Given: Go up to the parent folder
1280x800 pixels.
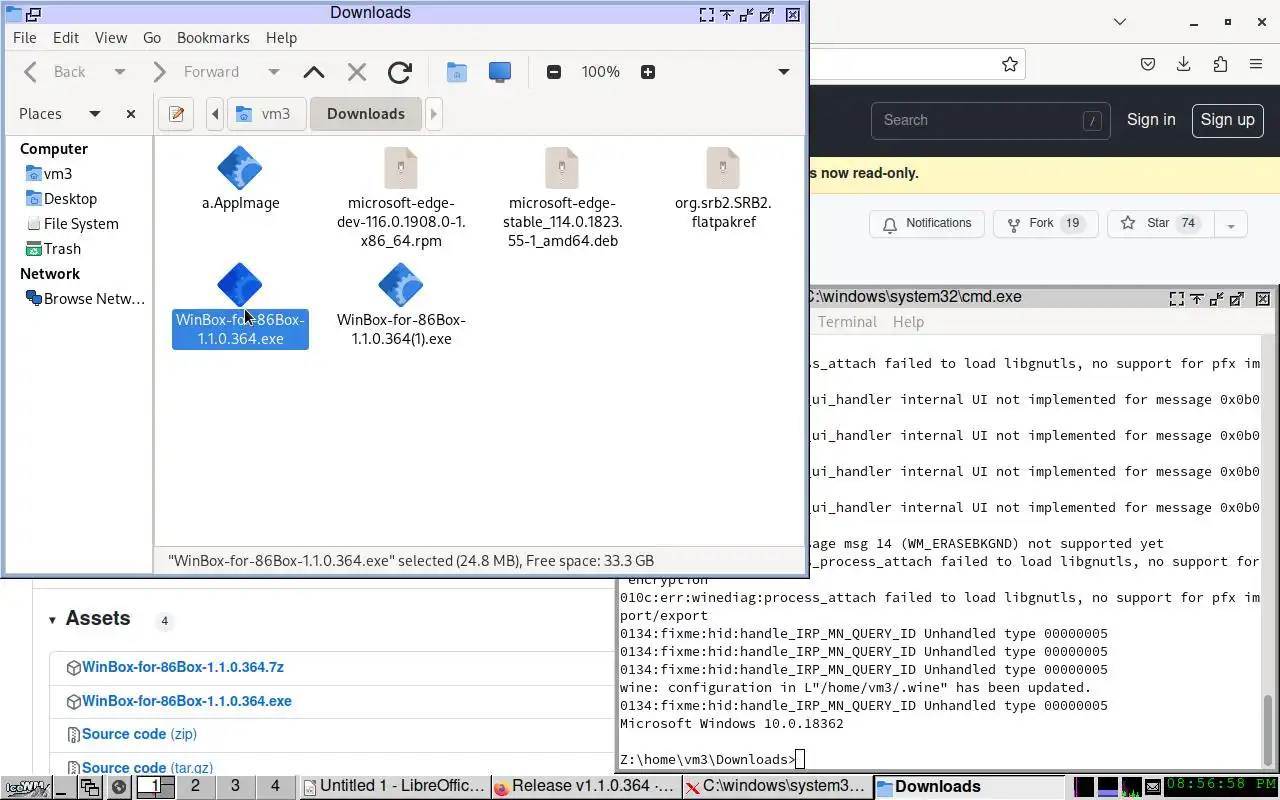Looking at the screenshot, I should tap(313, 72).
